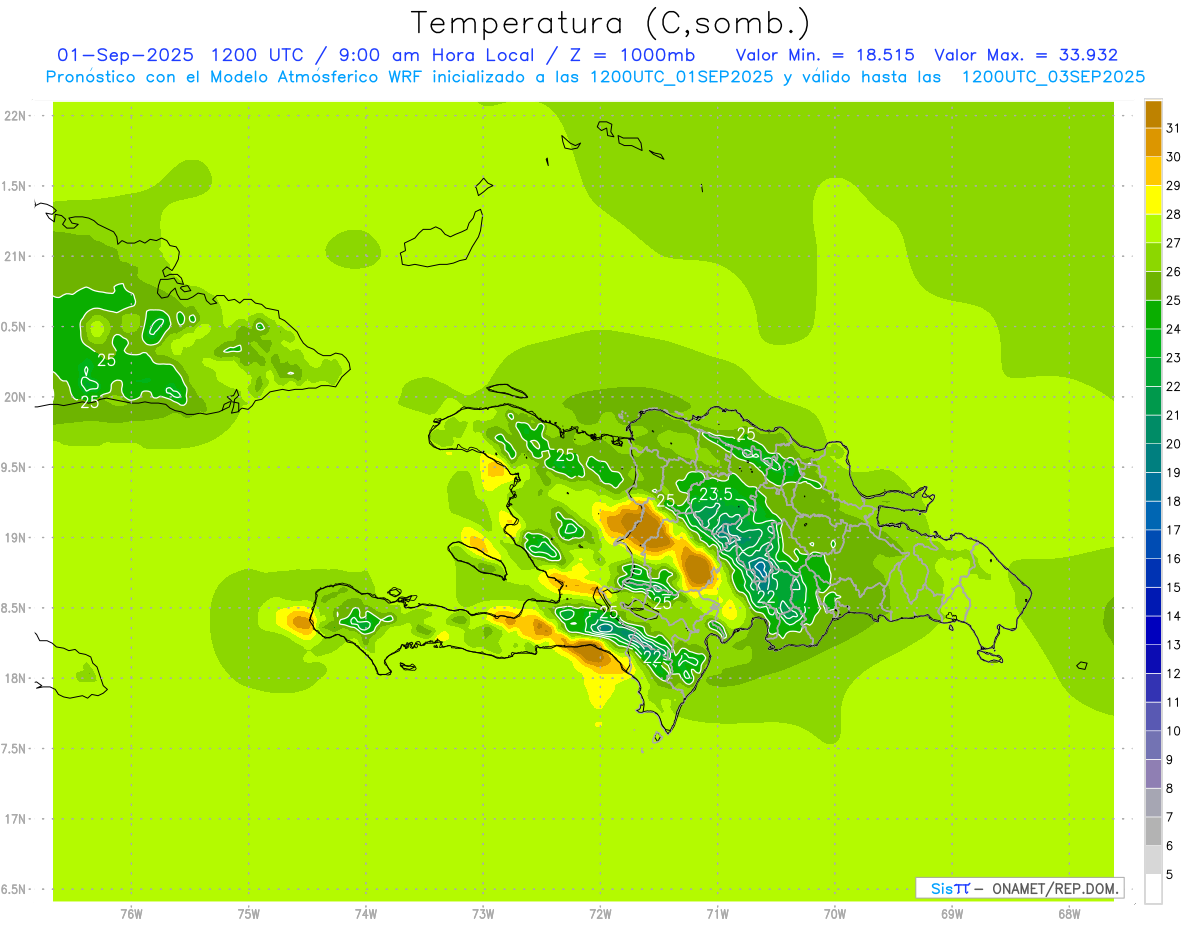This screenshot has width=1200, height=927.
Task: Click the "Z = 1000mb" level text
Action: pyautogui.click(x=635, y=54)
